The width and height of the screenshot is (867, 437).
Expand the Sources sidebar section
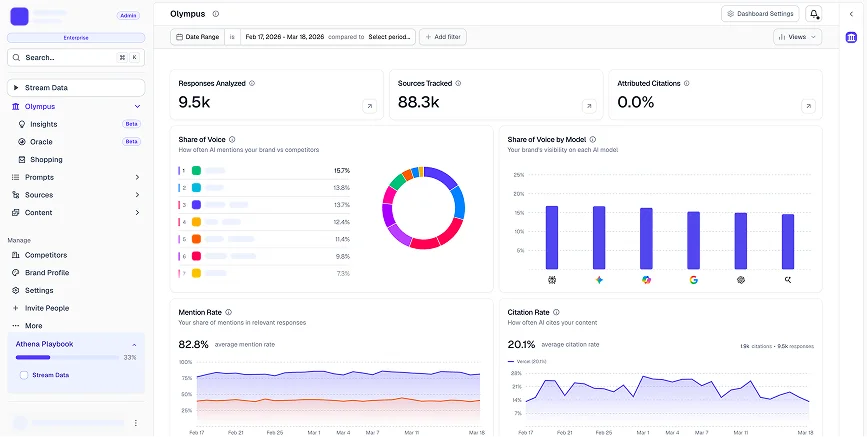pyautogui.click(x=137, y=195)
